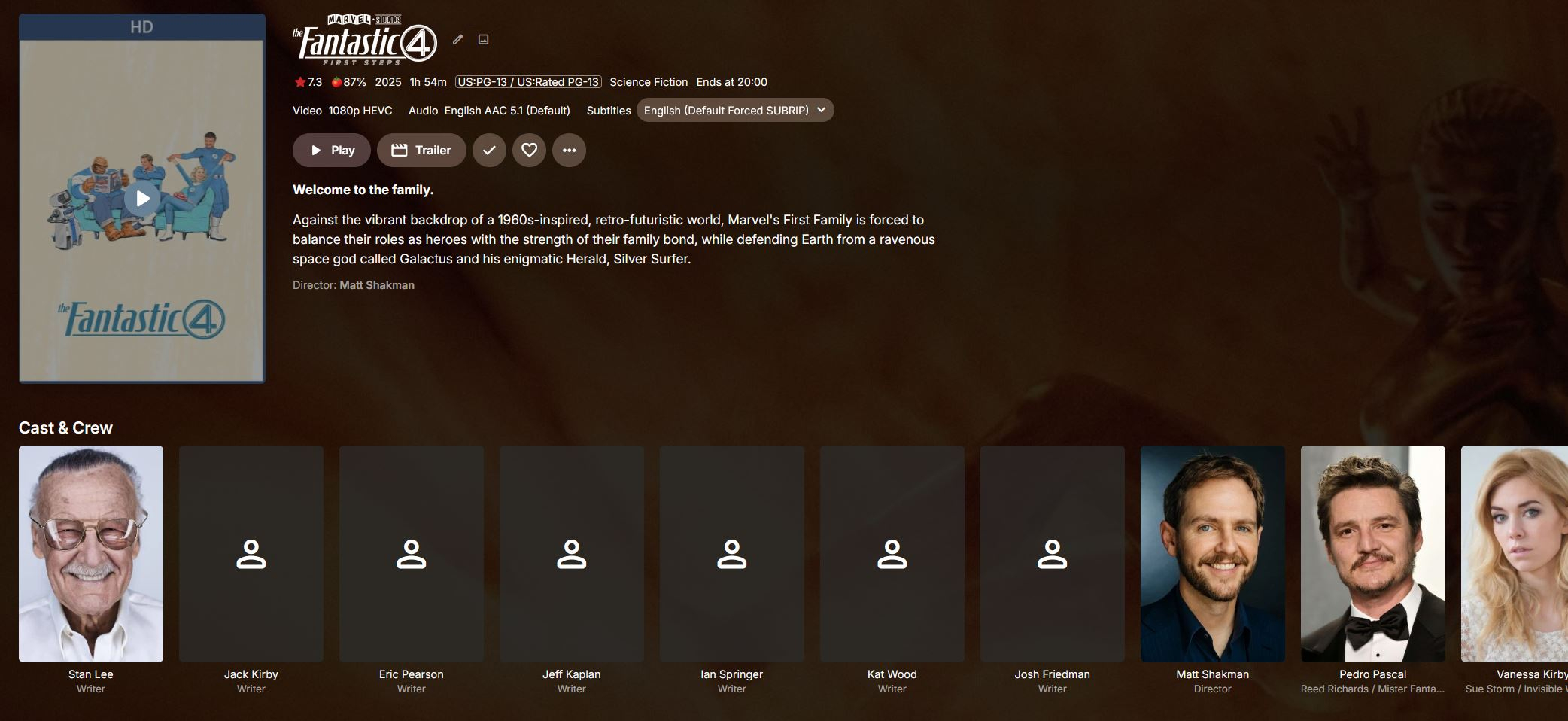Open Jack Kirby's placeholder person icon
This screenshot has width=1568, height=721.
251,554
